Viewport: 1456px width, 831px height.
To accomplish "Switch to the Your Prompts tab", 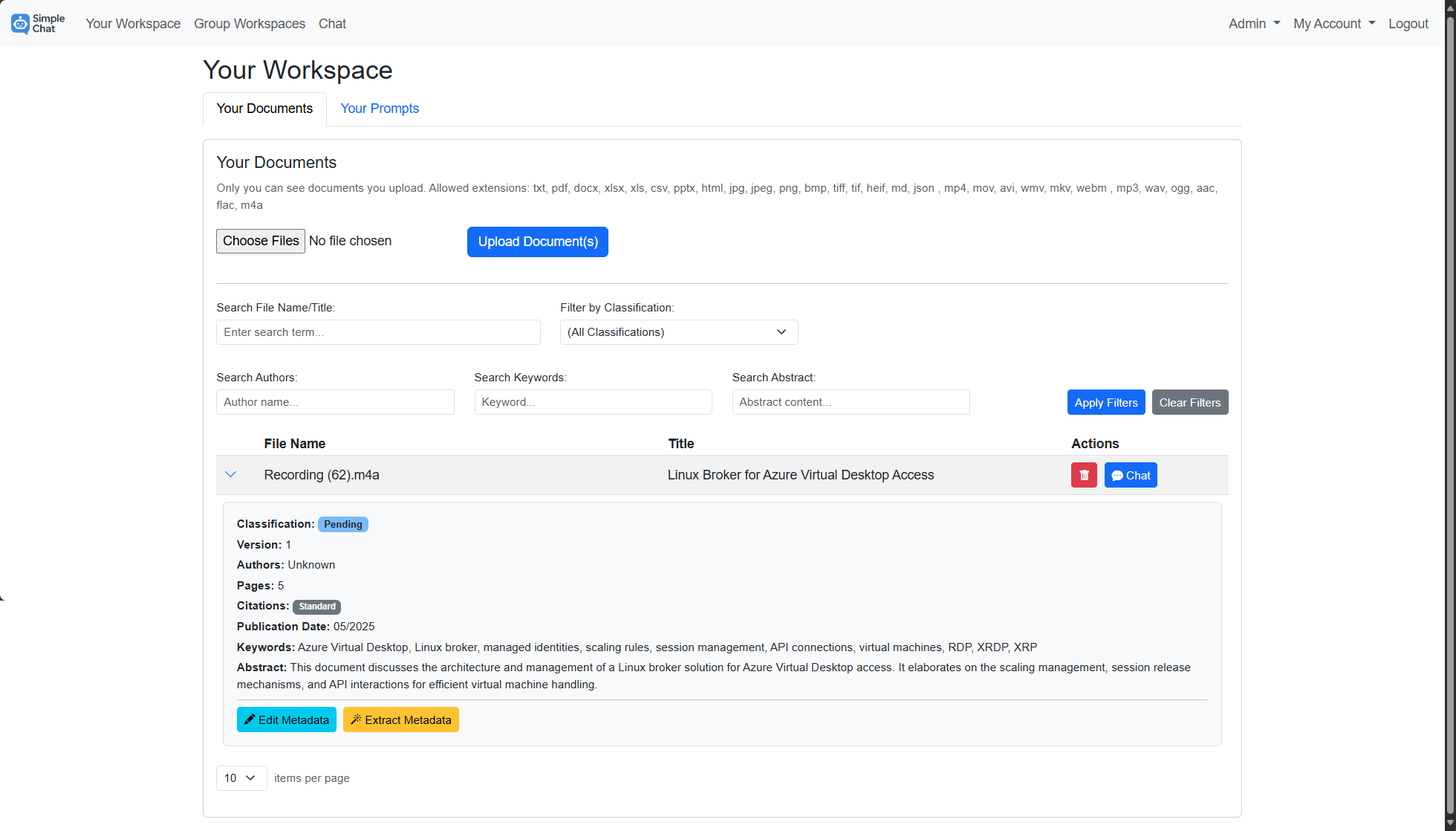I will pos(380,109).
